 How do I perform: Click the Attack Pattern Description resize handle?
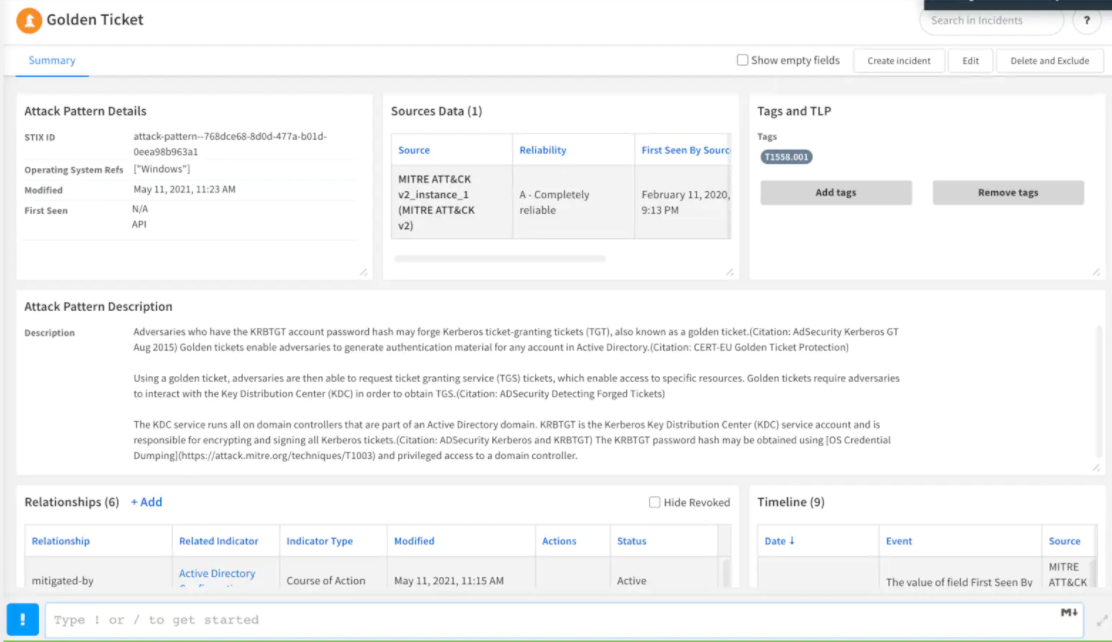[1096, 467]
